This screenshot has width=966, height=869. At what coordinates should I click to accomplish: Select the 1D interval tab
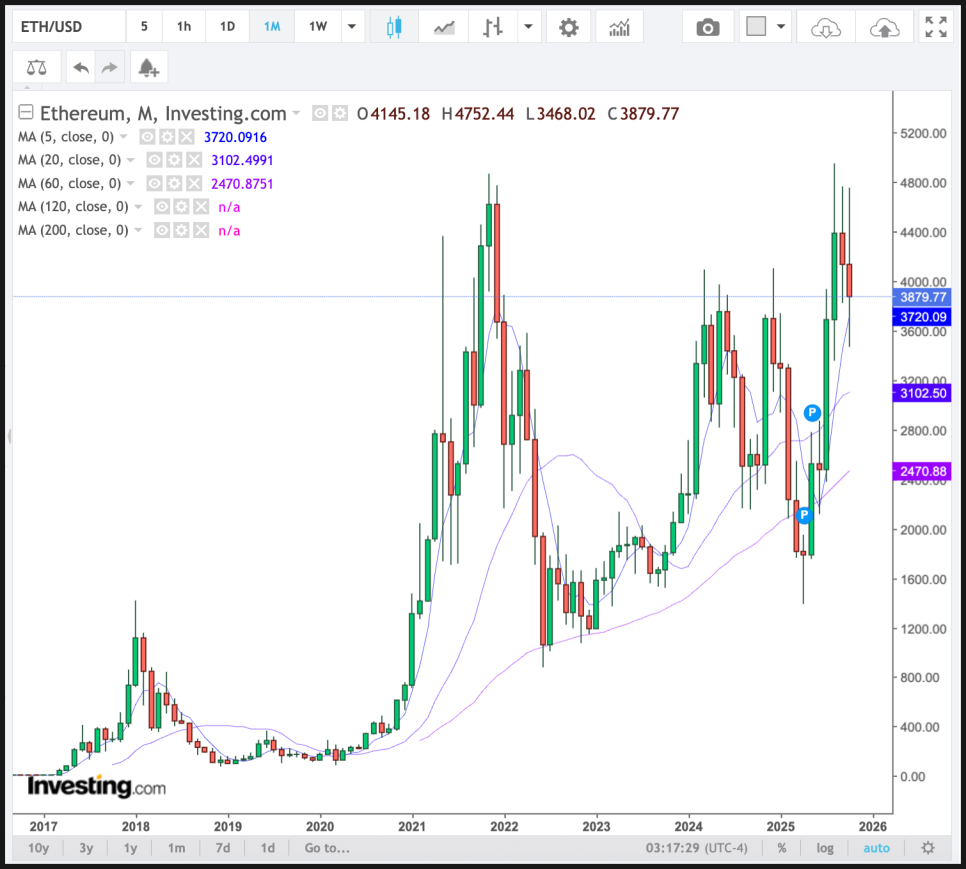(x=227, y=27)
